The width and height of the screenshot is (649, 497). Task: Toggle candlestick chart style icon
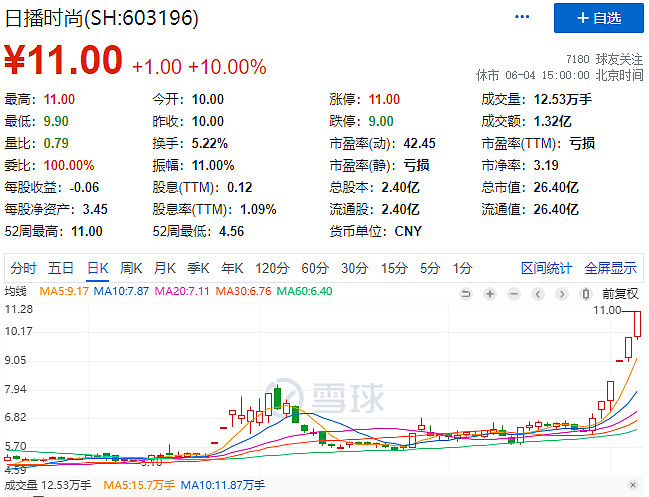click(586, 294)
